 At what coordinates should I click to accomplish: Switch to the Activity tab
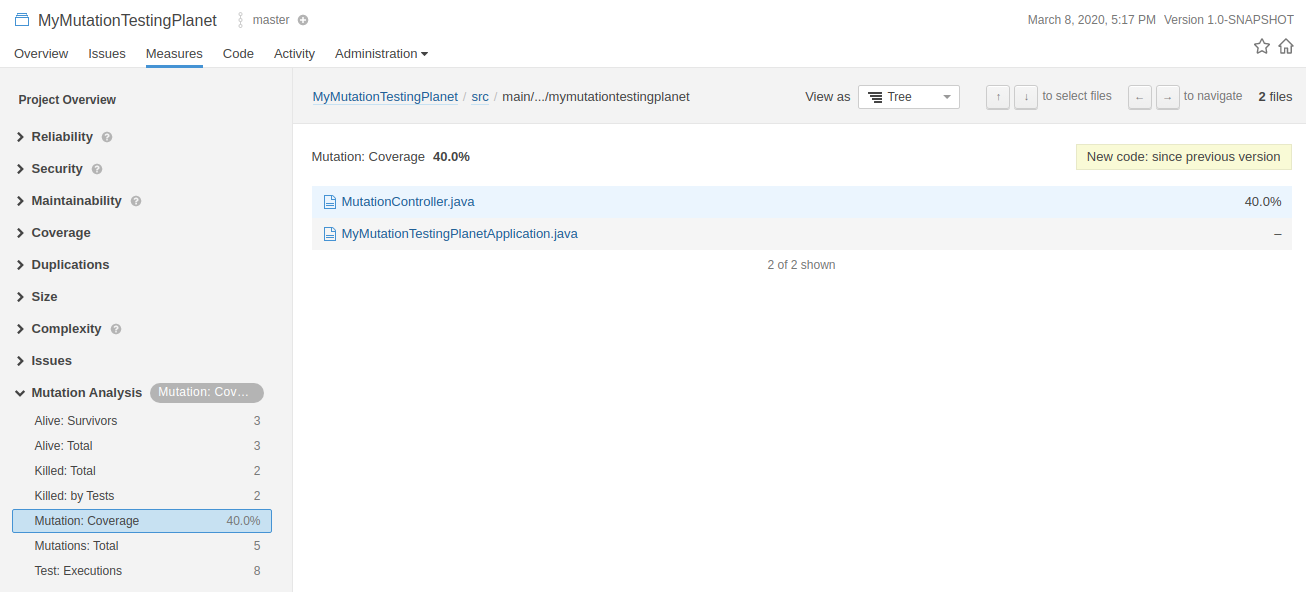tap(294, 54)
